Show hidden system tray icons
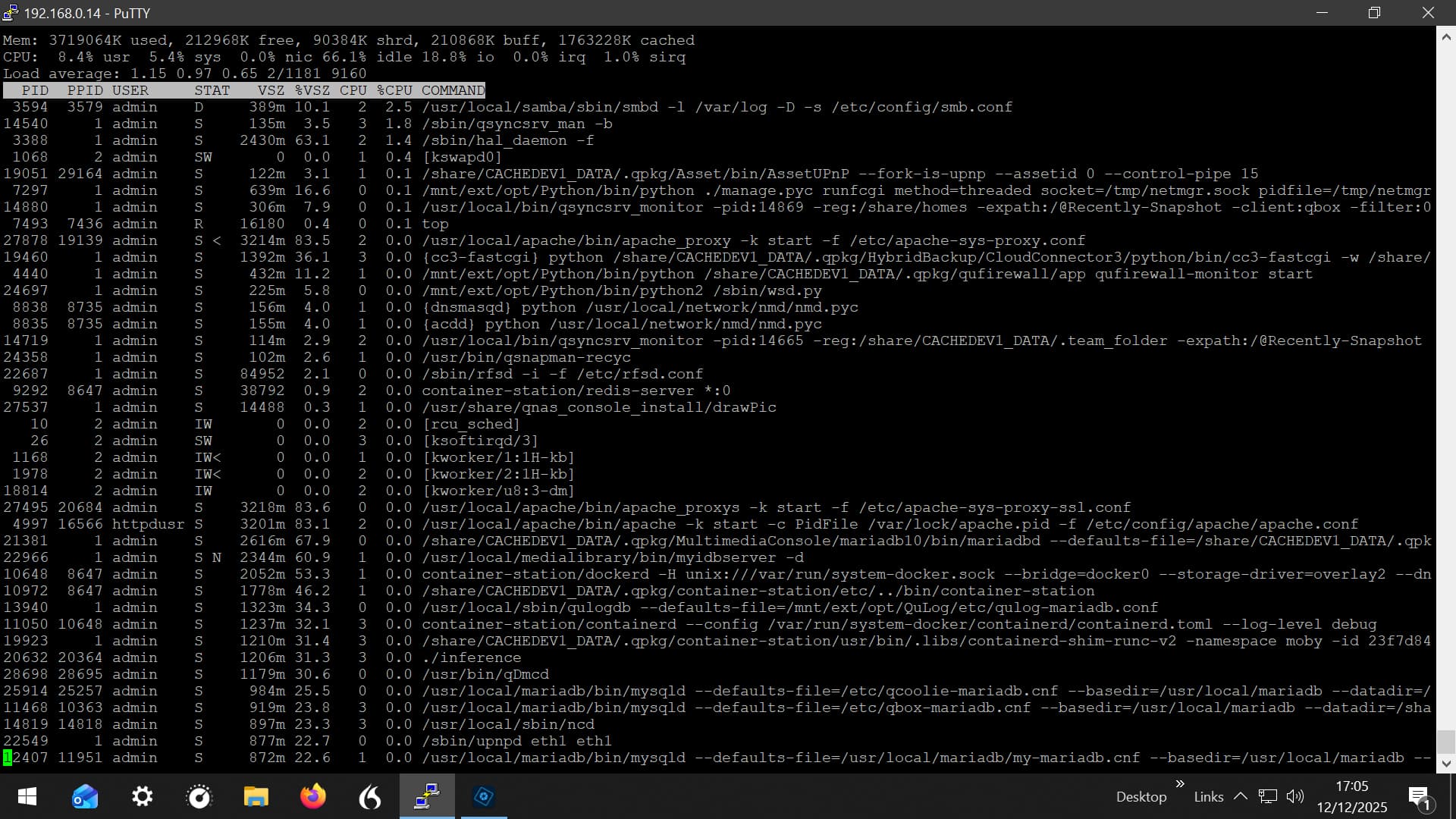This screenshot has width=1456, height=819. coord(1241,796)
